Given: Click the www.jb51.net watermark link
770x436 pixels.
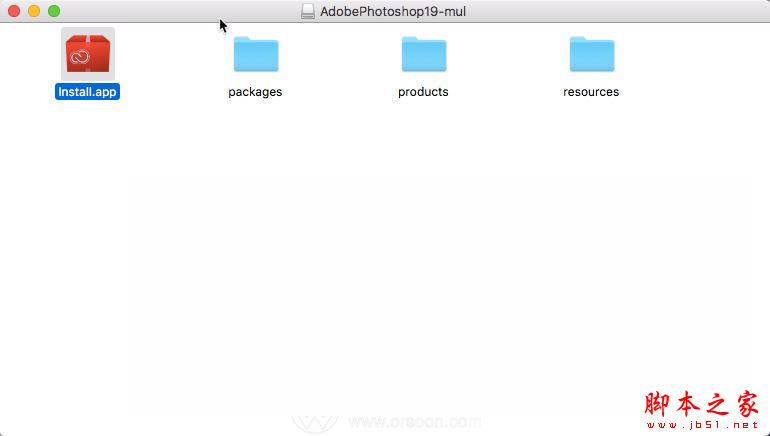Looking at the screenshot, I should coord(702,425).
